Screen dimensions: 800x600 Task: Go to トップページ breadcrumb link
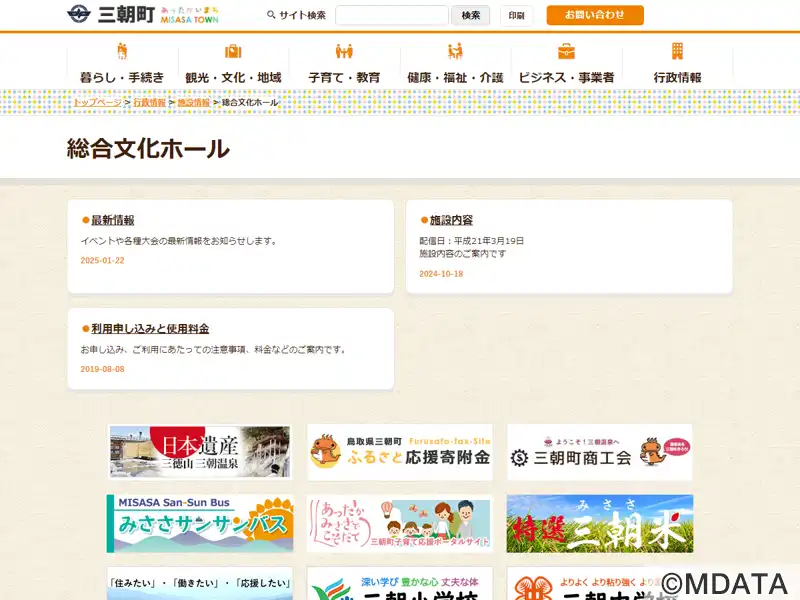tap(97, 103)
